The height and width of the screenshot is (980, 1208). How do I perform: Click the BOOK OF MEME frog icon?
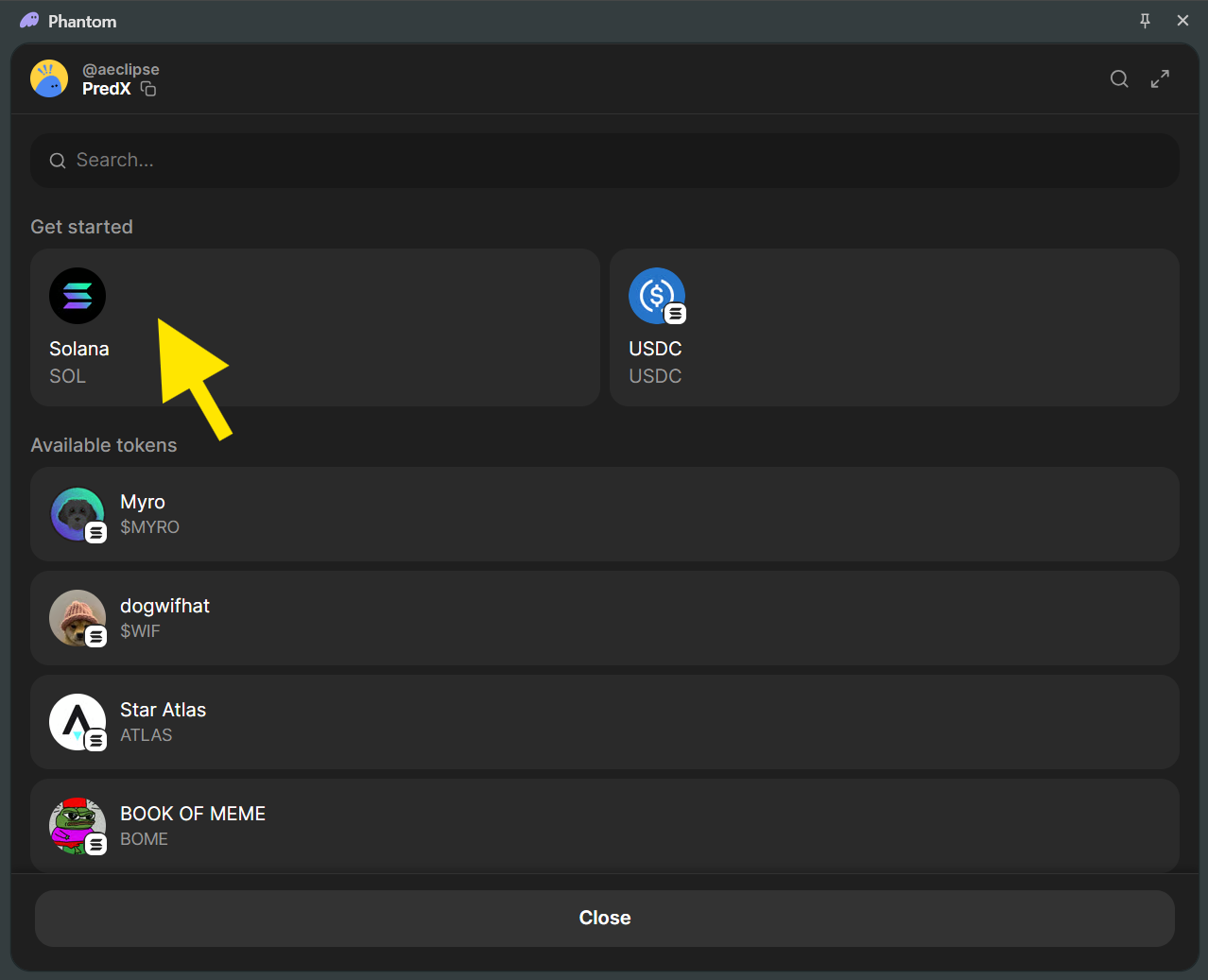pos(78,825)
